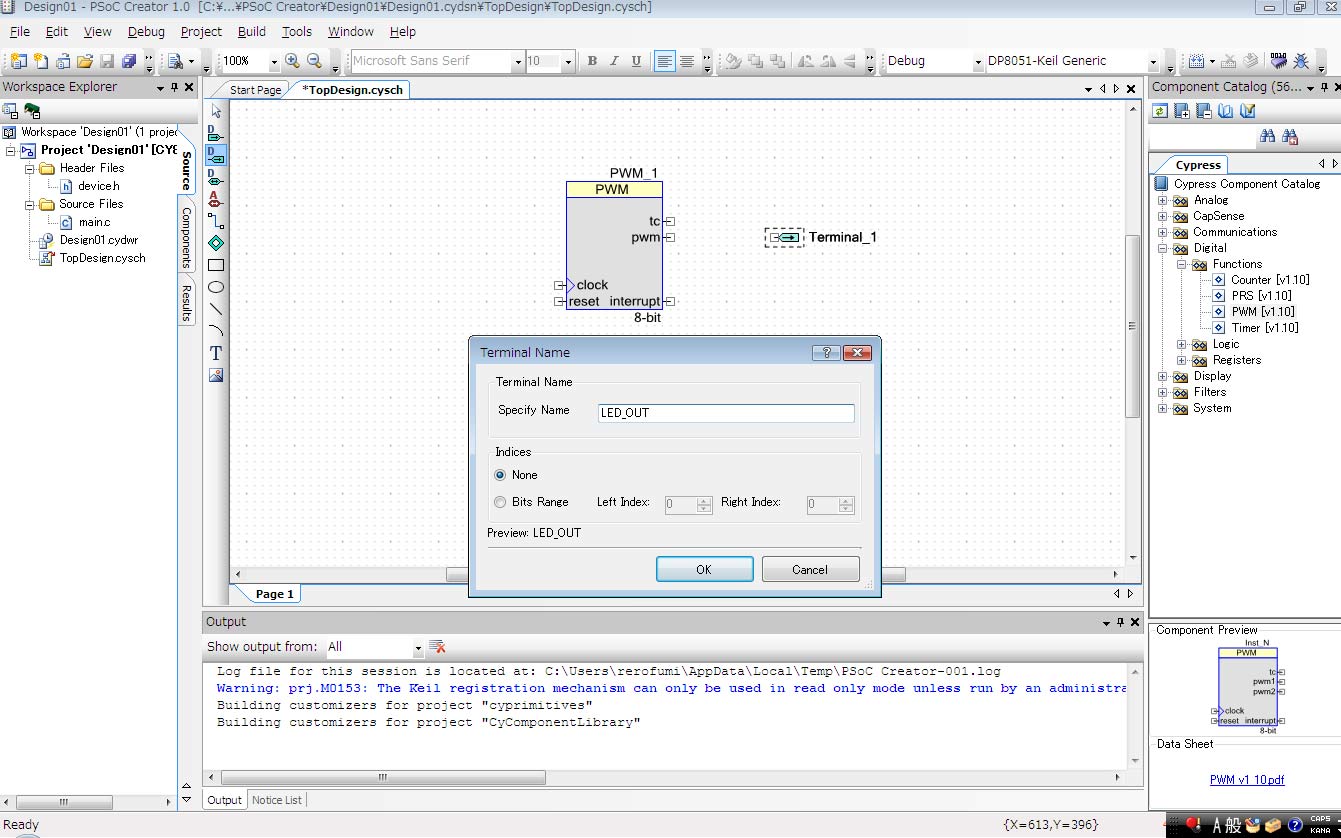Select the None indices radio button
Image resolution: width=1341 pixels, height=838 pixels.
pos(500,475)
